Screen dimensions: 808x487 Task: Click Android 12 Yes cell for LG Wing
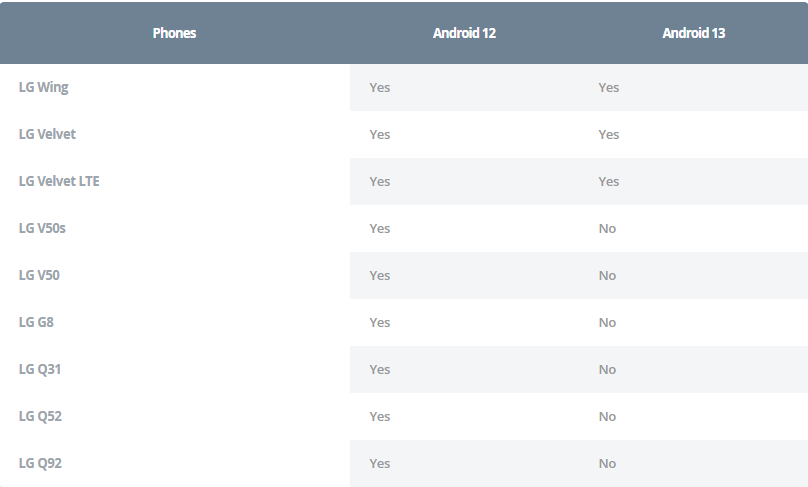pos(380,87)
